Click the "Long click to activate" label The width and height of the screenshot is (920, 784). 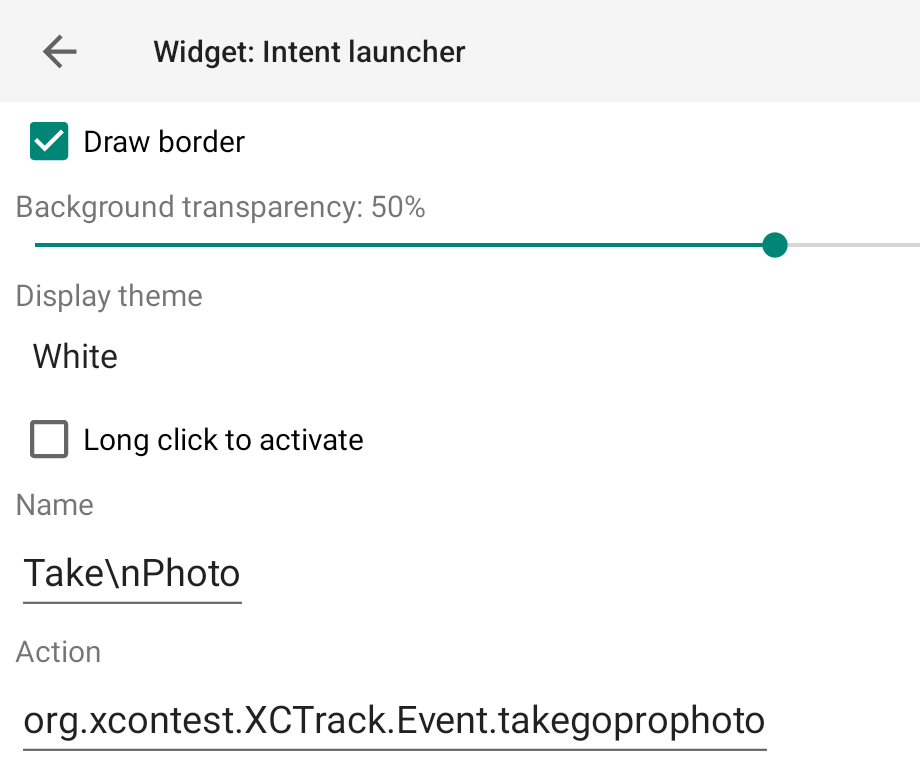coord(223,440)
